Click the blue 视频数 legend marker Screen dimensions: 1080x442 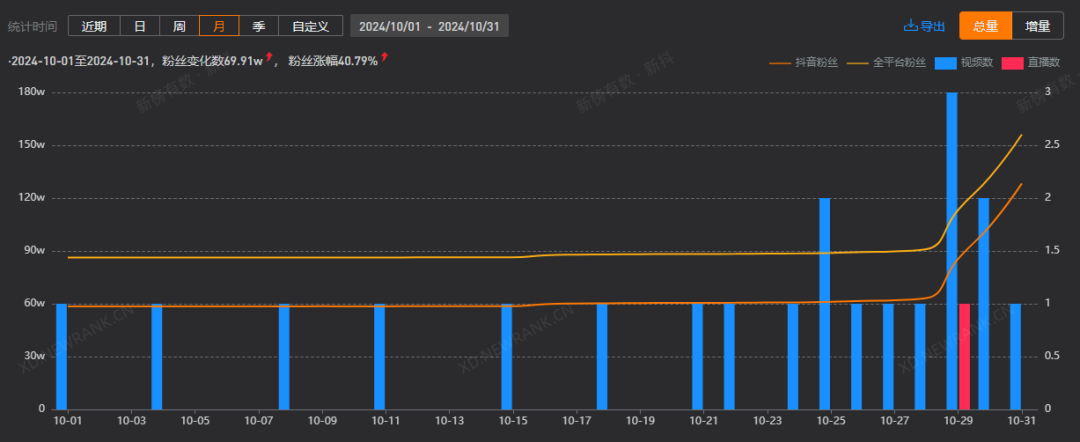944,62
